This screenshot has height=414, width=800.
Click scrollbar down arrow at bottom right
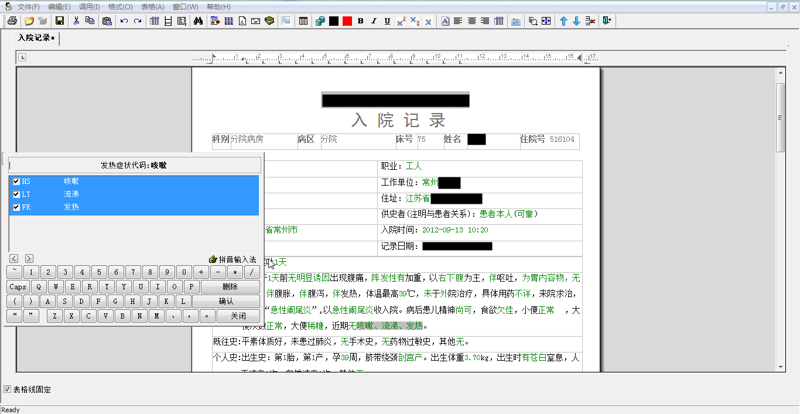pyautogui.click(x=781, y=367)
